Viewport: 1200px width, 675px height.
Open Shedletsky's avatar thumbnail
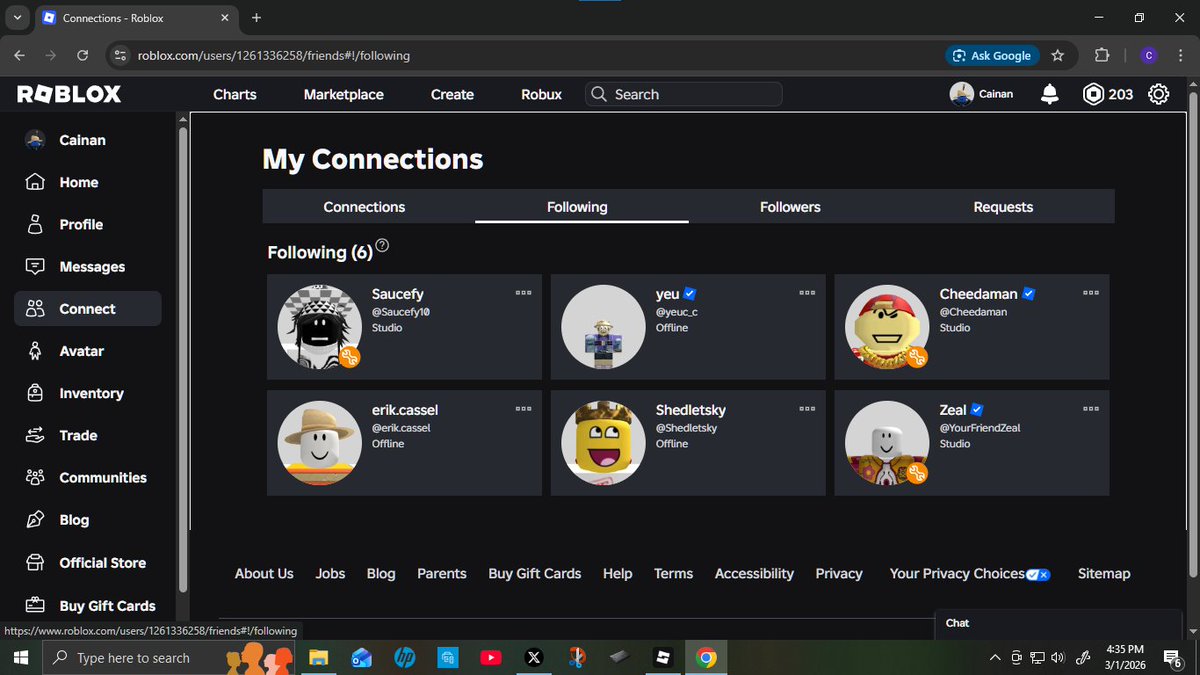(602, 444)
